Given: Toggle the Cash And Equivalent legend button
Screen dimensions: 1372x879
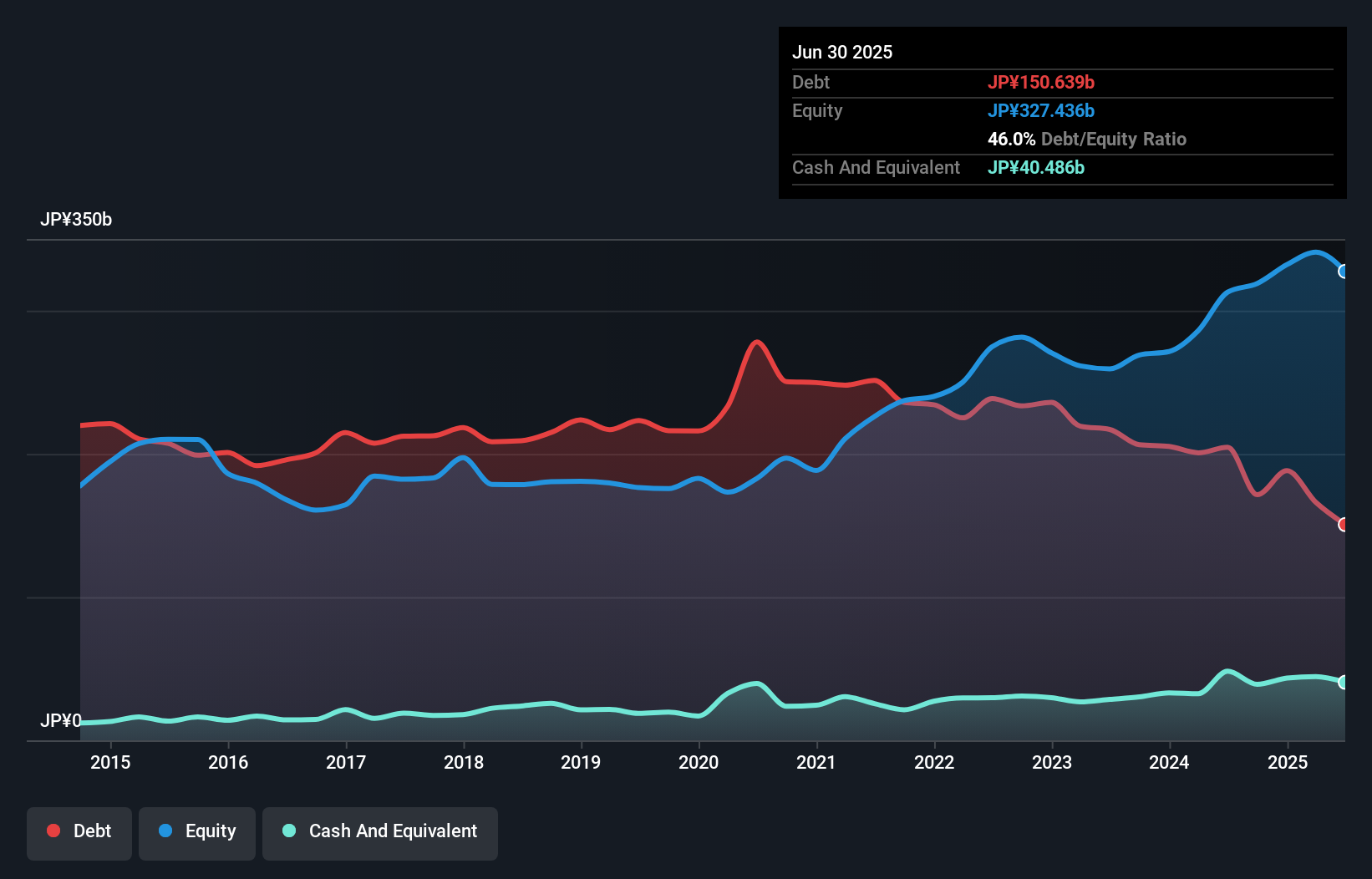Looking at the screenshot, I should (379, 831).
